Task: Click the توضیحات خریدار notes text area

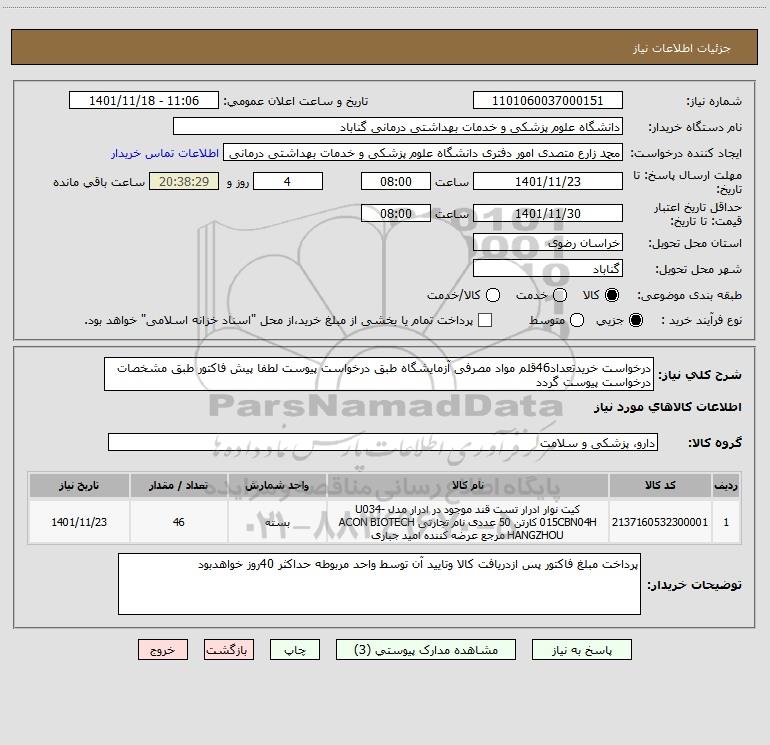Action: coord(379,584)
